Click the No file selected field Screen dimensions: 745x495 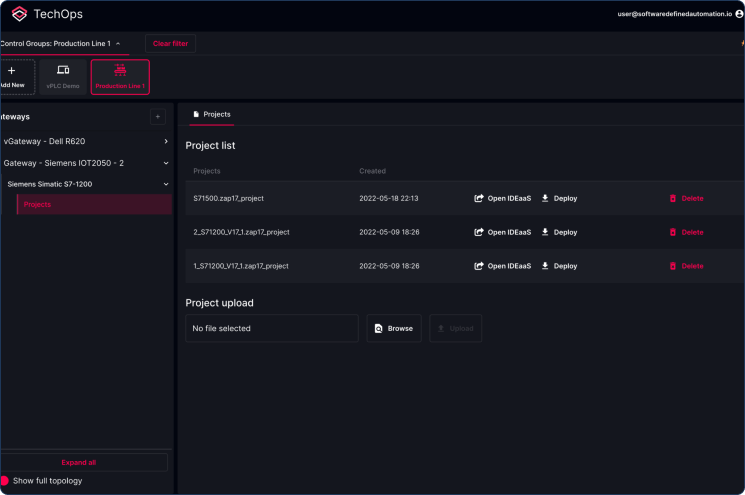pos(271,328)
